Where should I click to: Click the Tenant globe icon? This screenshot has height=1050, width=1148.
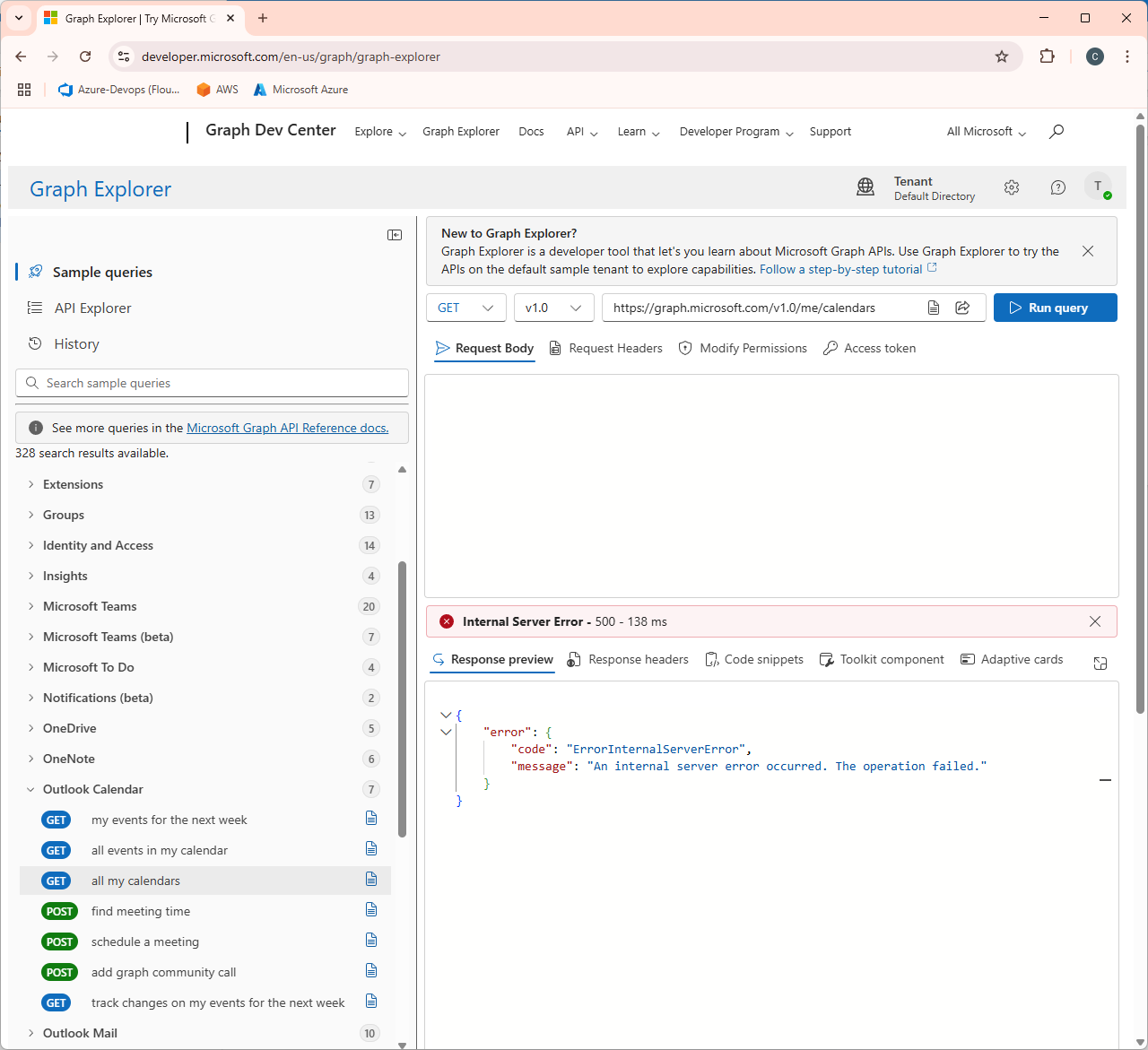865,187
